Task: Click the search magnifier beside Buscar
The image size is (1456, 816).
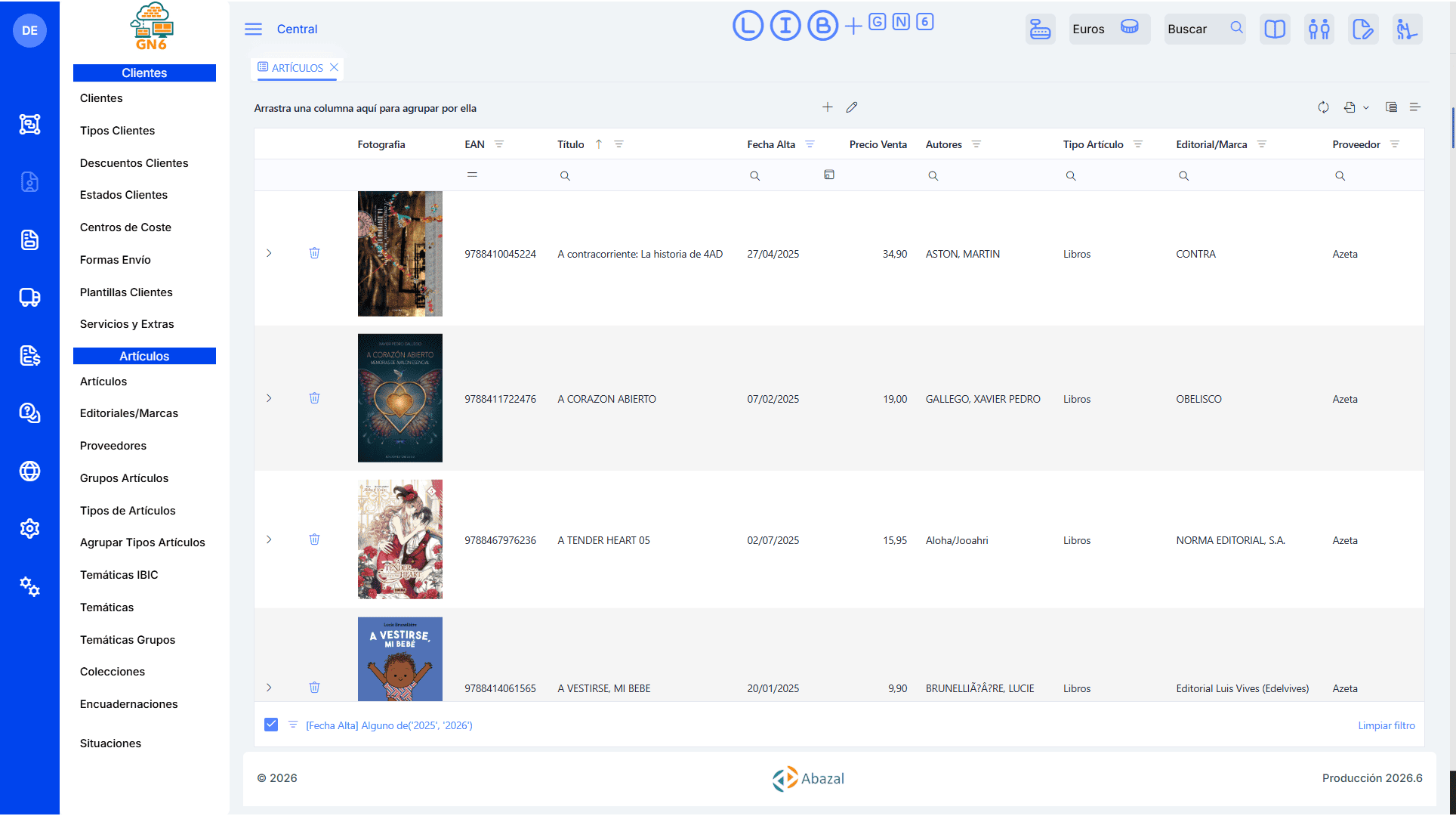Action: [1236, 28]
